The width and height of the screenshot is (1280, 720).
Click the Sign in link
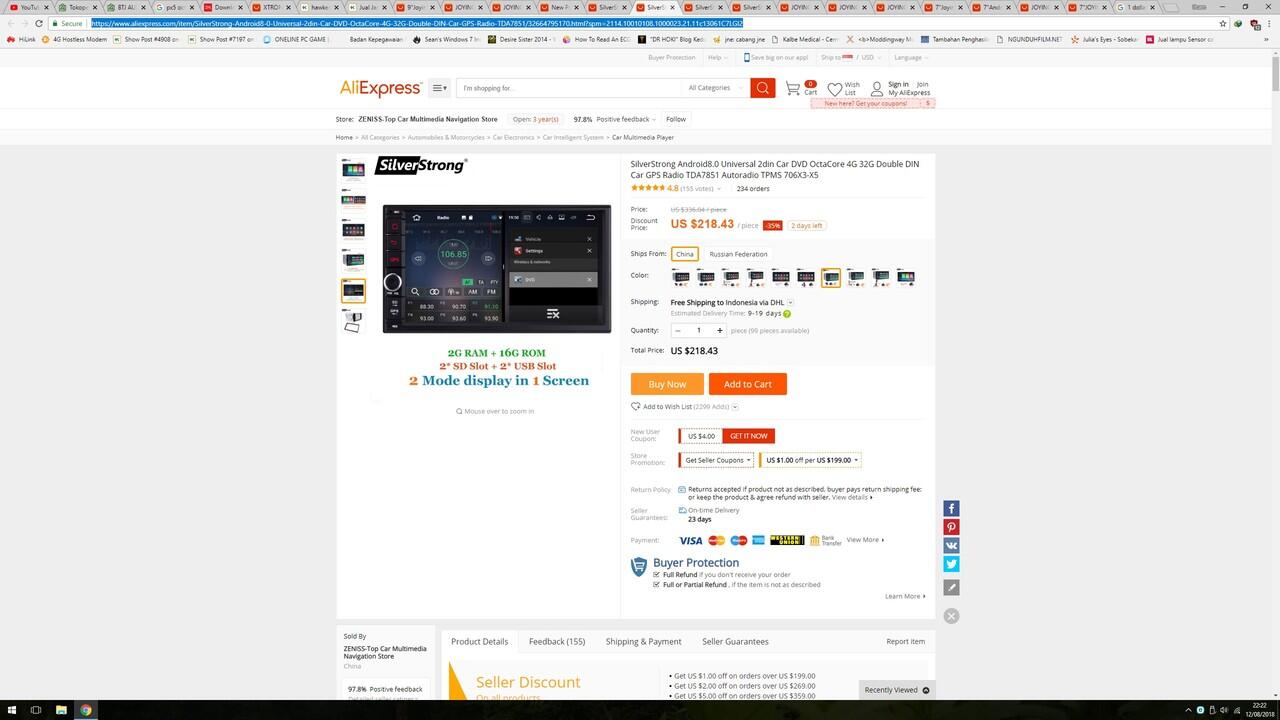pos(898,84)
